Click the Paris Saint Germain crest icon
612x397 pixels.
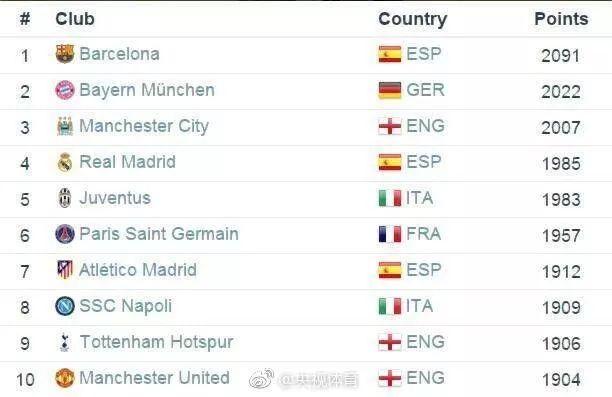pyautogui.click(x=65, y=234)
